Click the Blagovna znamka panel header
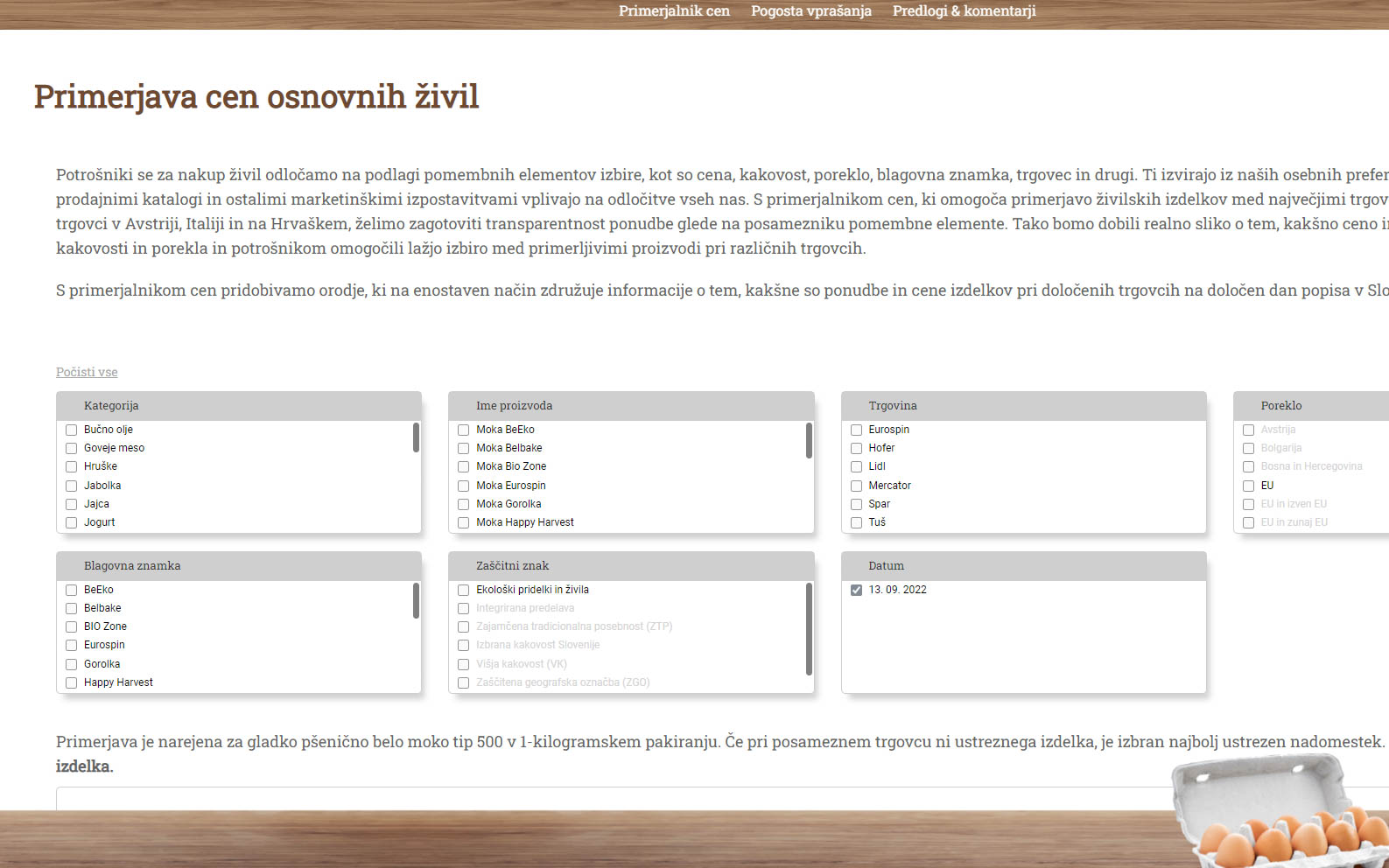1389x868 pixels. pyautogui.click(x=239, y=566)
